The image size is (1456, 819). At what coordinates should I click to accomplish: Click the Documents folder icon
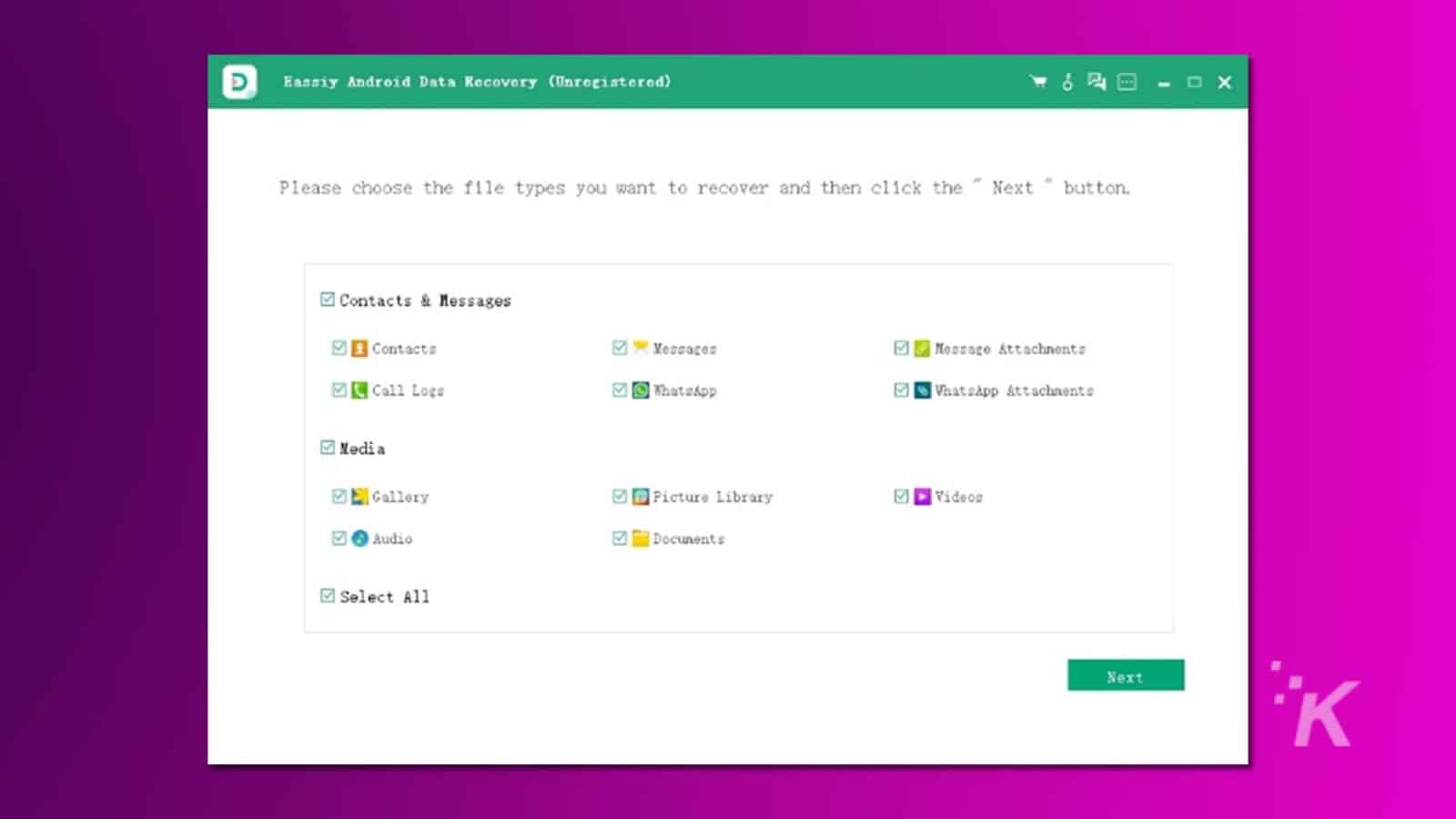tap(641, 539)
